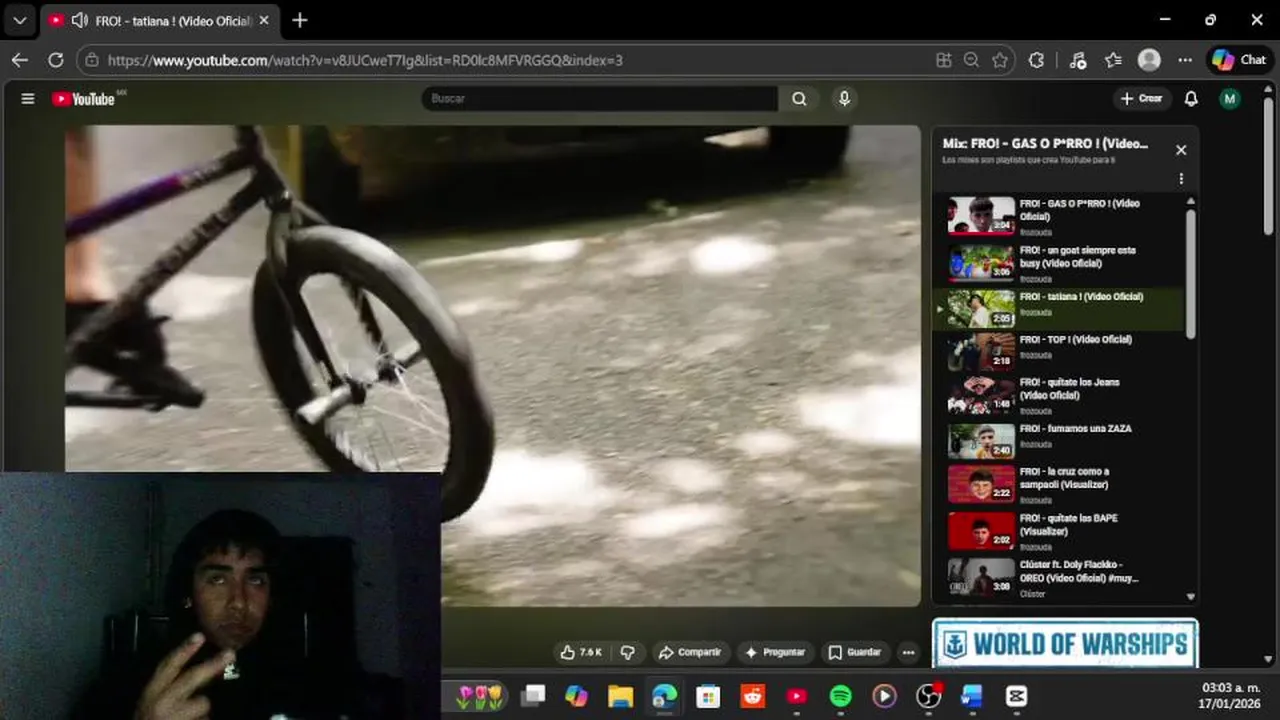Image resolution: width=1280 pixels, height=720 pixels.
Task: Open OBS Studio from the taskbar
Action: point(929,696)
